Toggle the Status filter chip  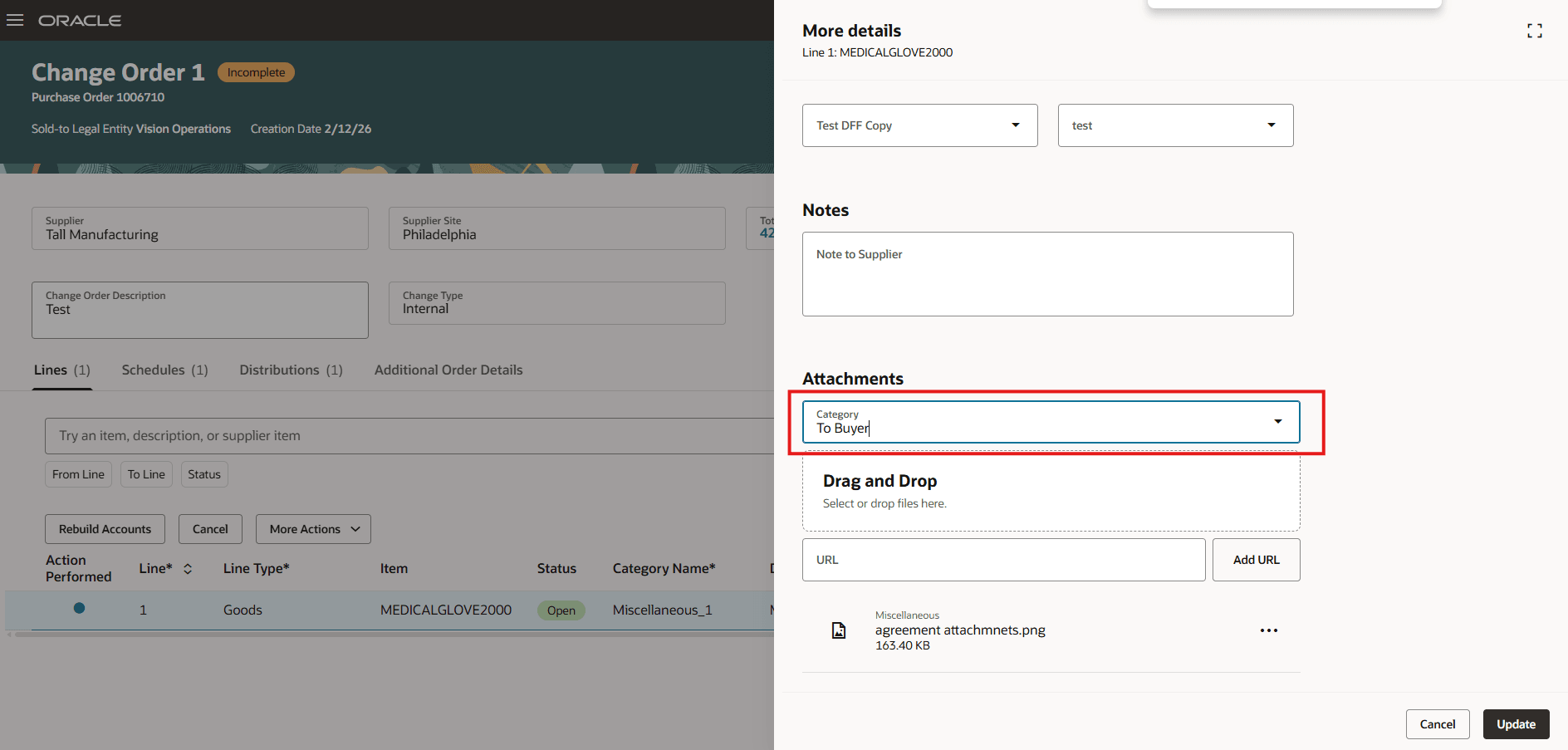tap(204, 474)
